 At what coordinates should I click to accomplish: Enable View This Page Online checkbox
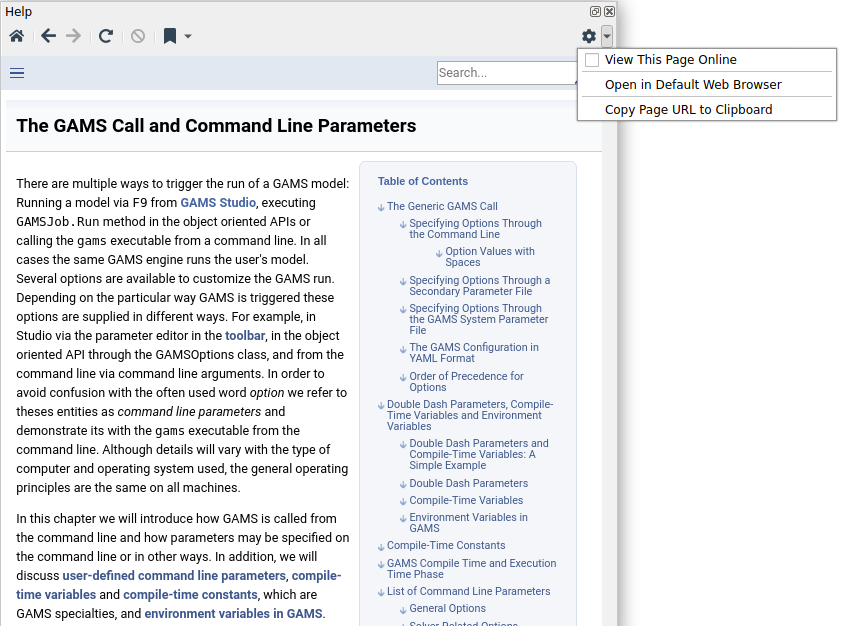pyautogui.click(x=592, y=60)
